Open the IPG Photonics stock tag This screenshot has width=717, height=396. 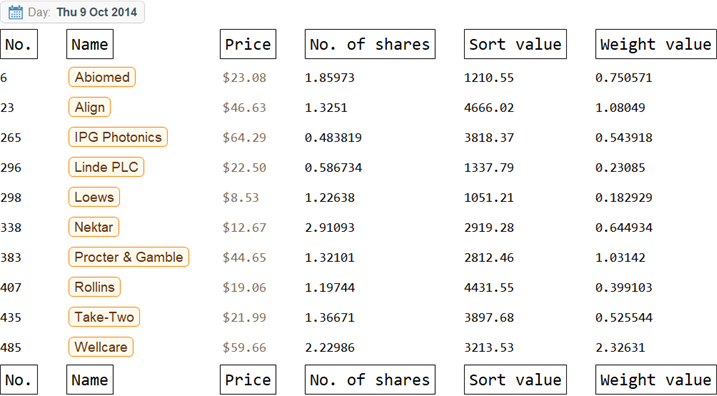pos(118,137)
